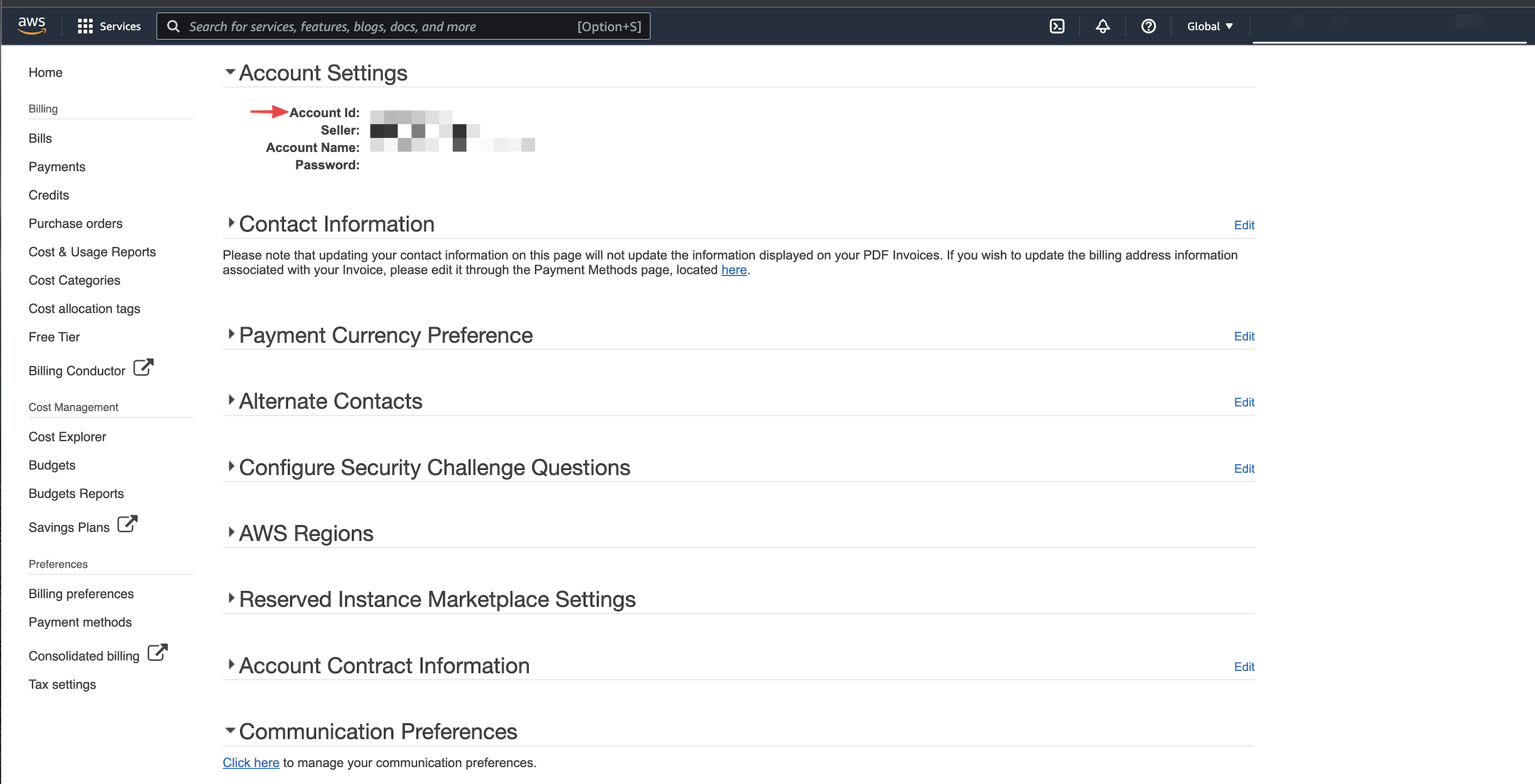Screen dimensions: 1535x784
Task: Click the Billing sidebar heading
Action: (x=43, y=109)
